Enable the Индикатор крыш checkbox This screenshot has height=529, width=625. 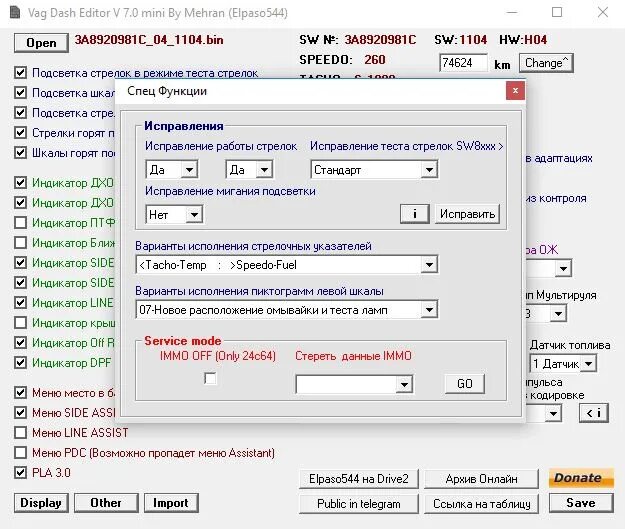click(20, 323)
